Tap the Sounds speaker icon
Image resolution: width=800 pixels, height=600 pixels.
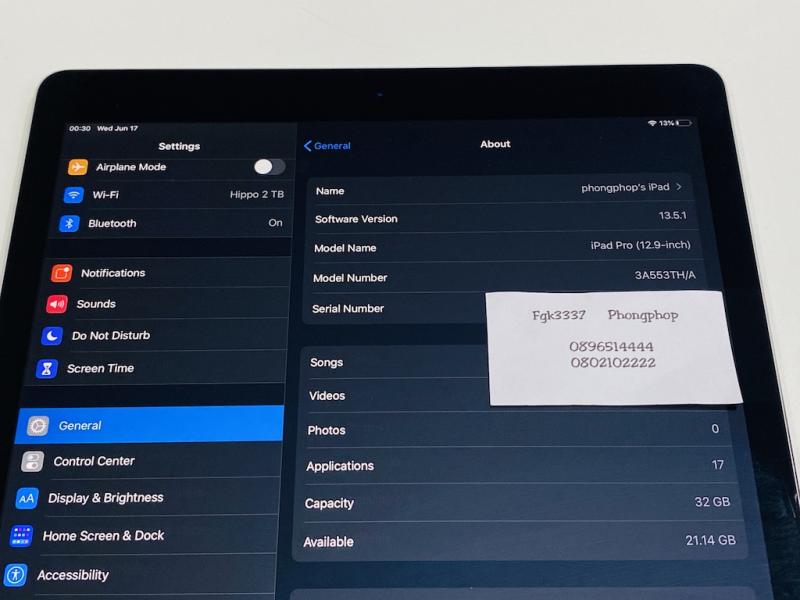pyautogui.click(x=57, y=304)
